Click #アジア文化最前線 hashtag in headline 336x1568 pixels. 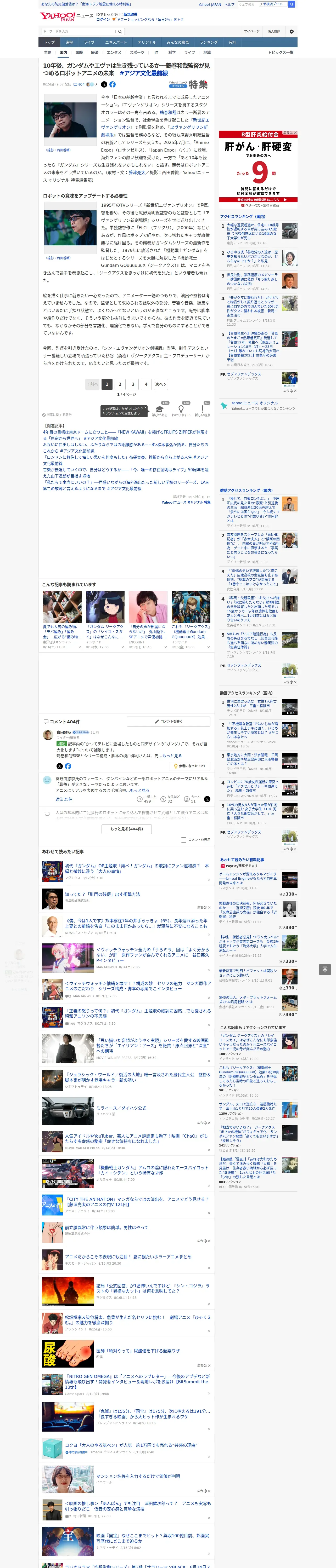pyautogui.click(x=143, y=73)
